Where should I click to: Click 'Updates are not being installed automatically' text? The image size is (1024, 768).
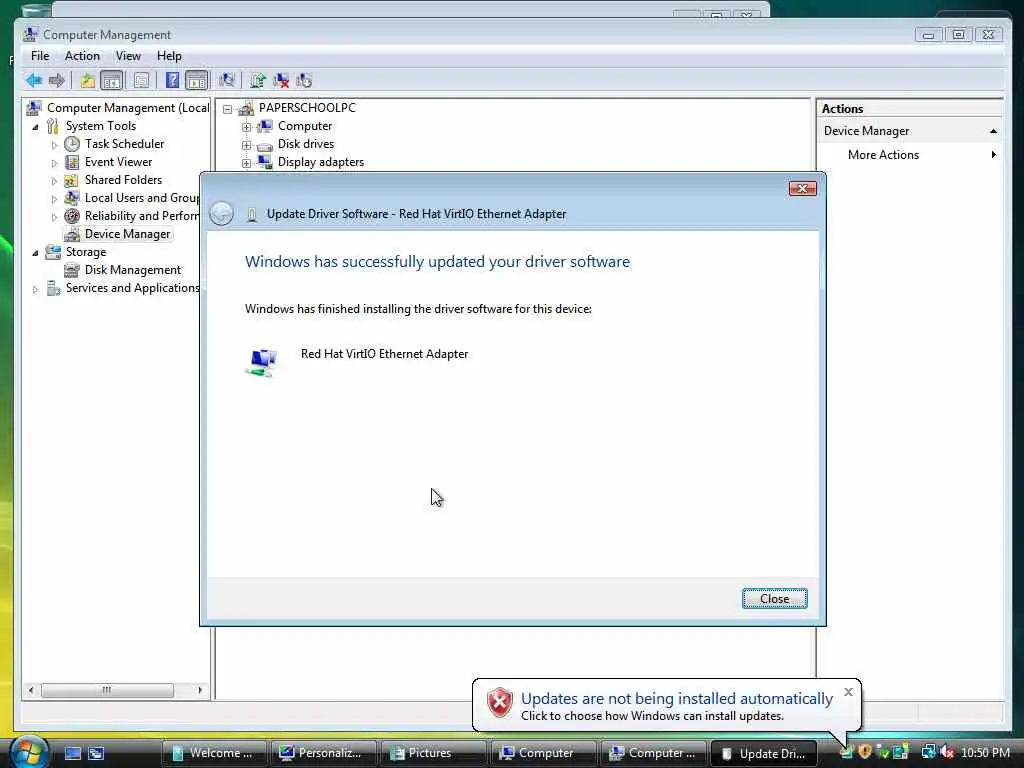coord(677,699)
